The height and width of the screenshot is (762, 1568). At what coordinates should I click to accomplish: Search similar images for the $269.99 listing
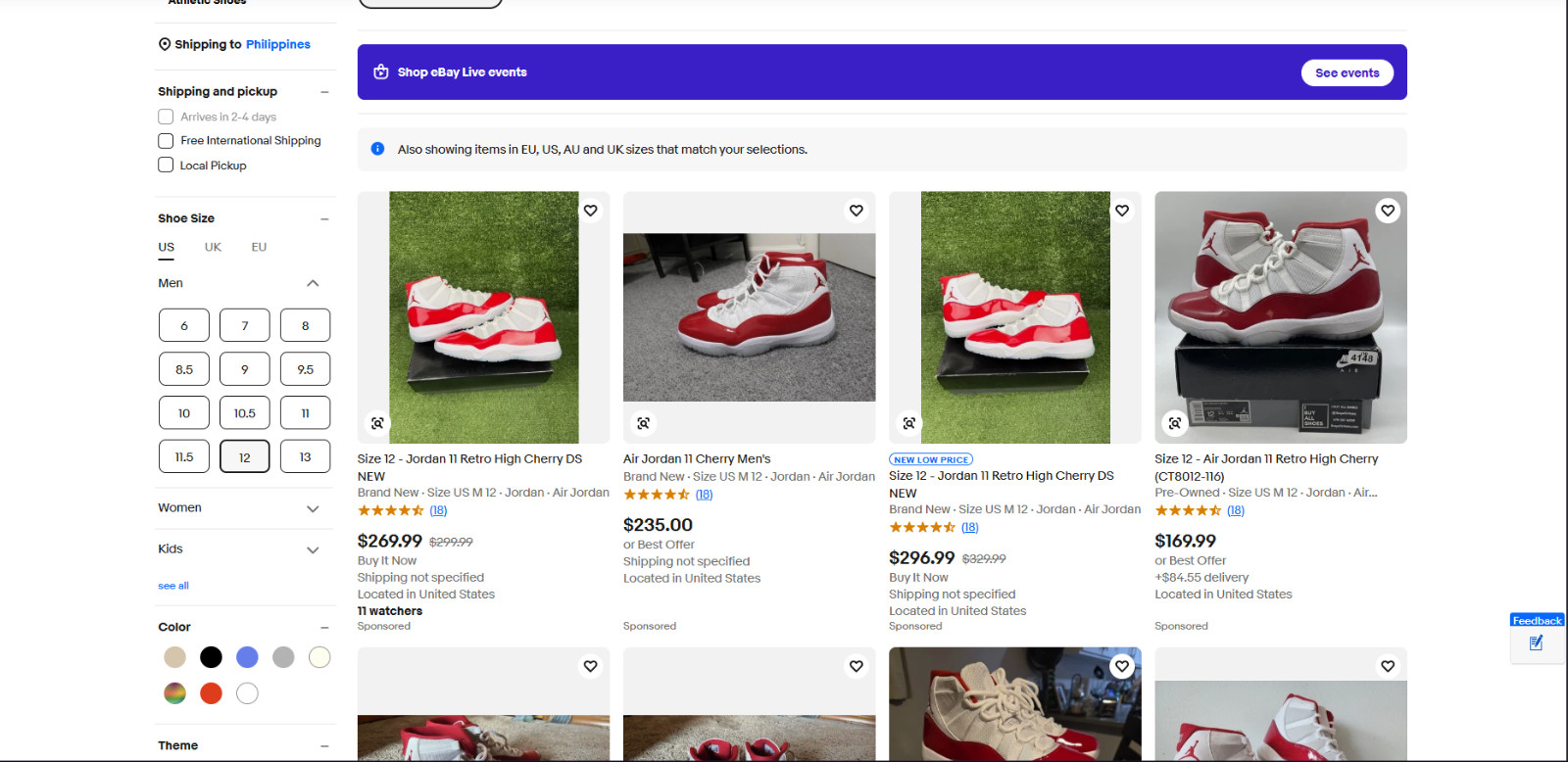377,423
